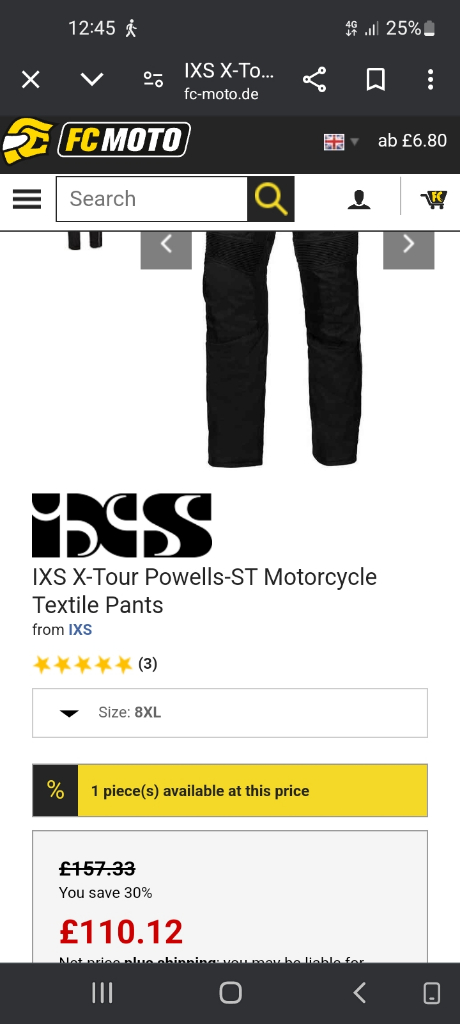The height and width of the screenshot is (1024, 460).
Task: Select the small pants thumbnail image
Action: (x=86, y=240)
